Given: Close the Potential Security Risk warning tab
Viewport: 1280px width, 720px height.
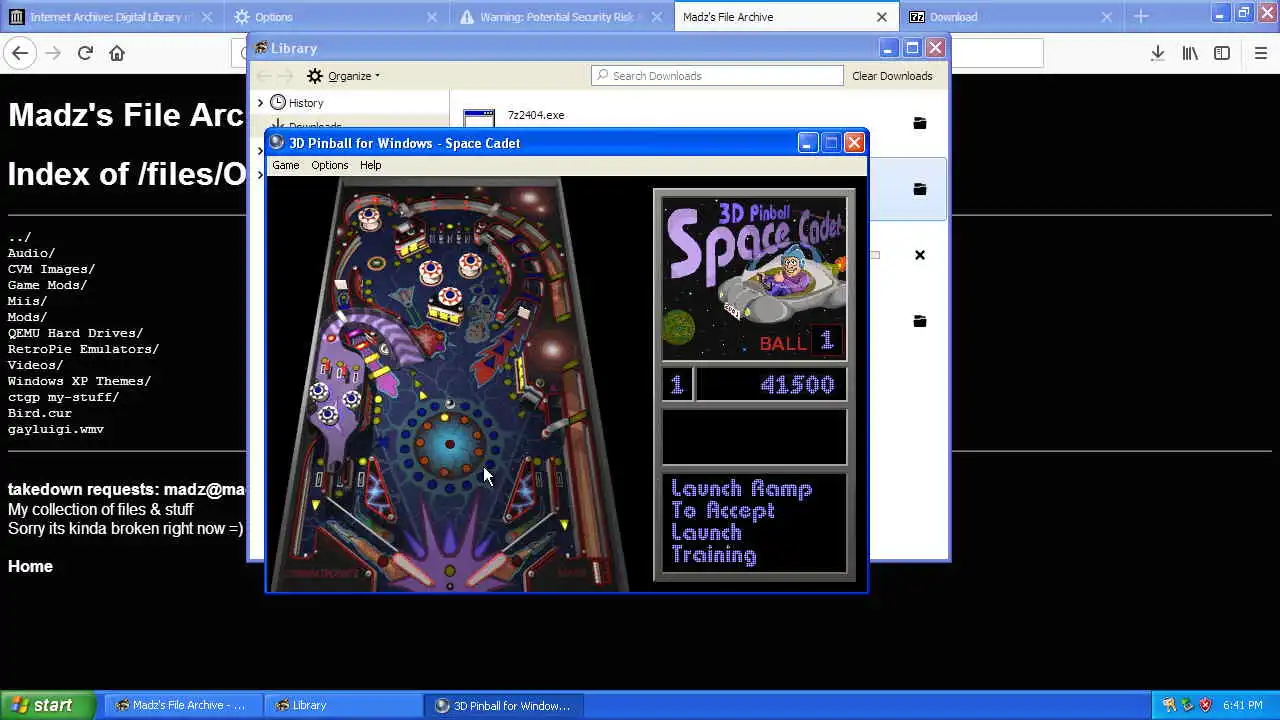Looking at the screenshot, I should tap(657, 17).
